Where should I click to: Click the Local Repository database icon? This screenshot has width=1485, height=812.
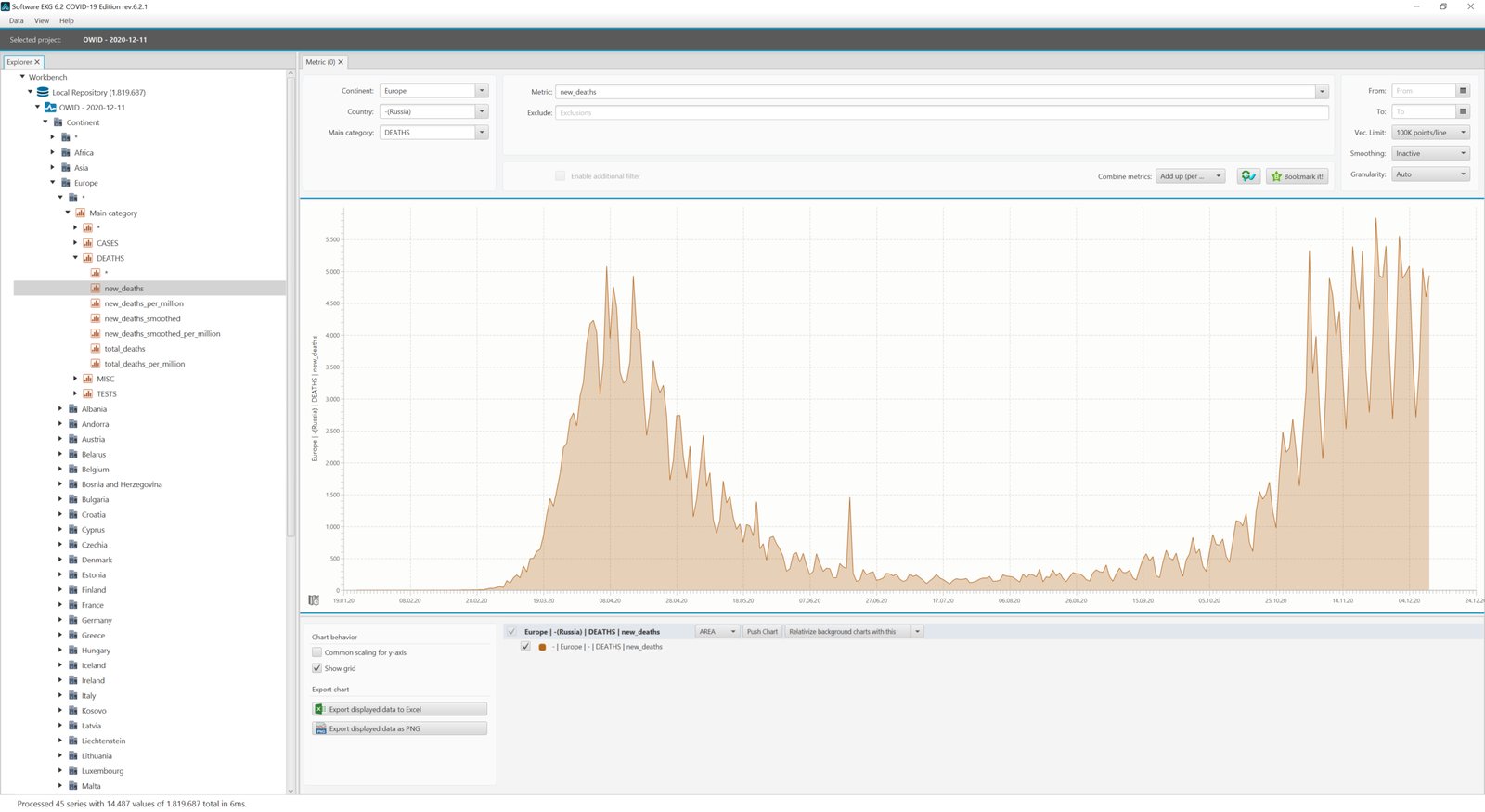43,92
